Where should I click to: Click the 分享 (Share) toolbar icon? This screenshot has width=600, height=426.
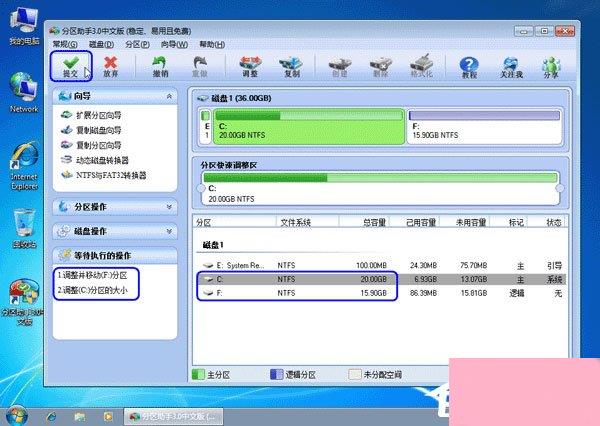point(551,67)
